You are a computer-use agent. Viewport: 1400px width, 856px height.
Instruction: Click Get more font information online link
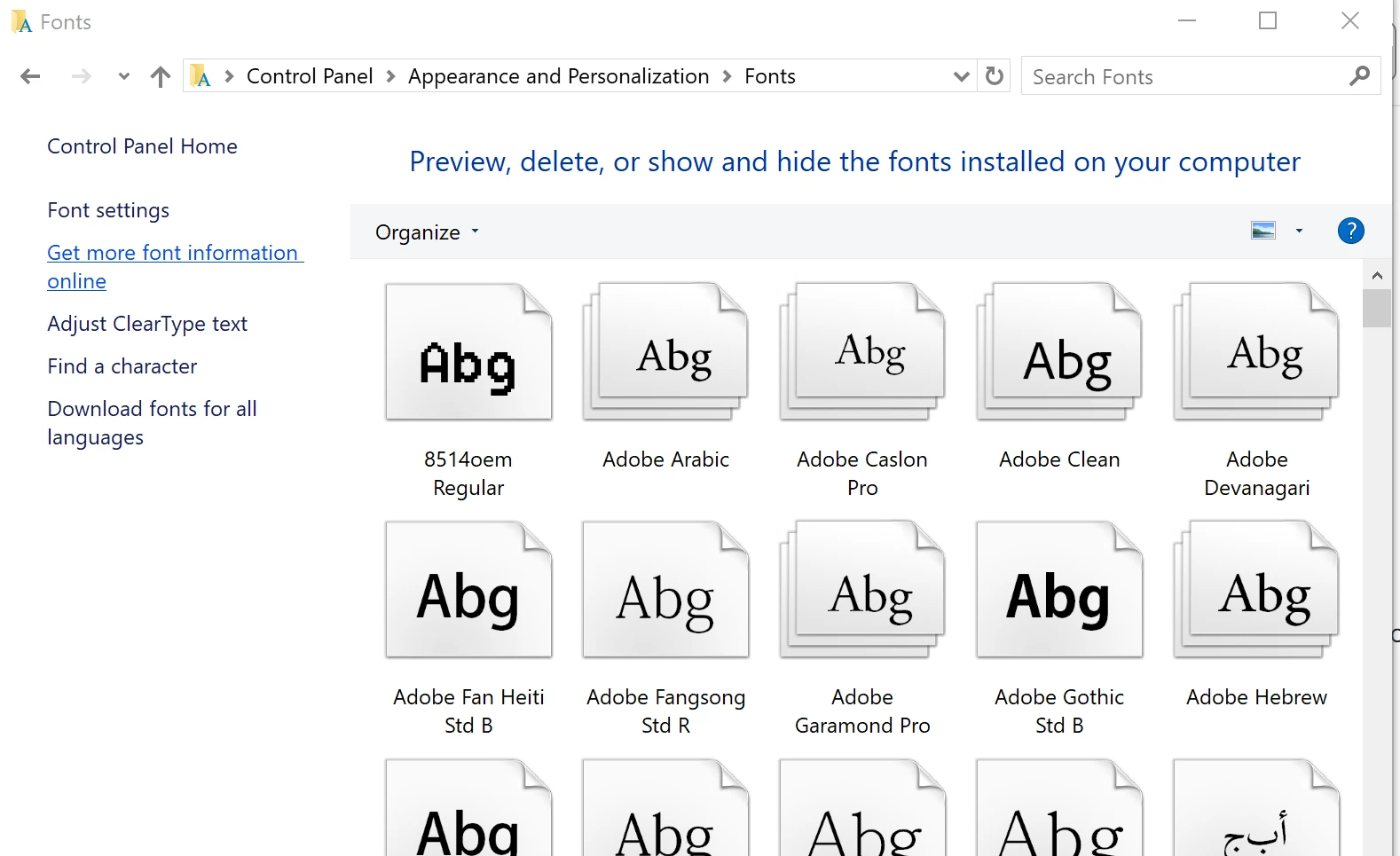175,267
